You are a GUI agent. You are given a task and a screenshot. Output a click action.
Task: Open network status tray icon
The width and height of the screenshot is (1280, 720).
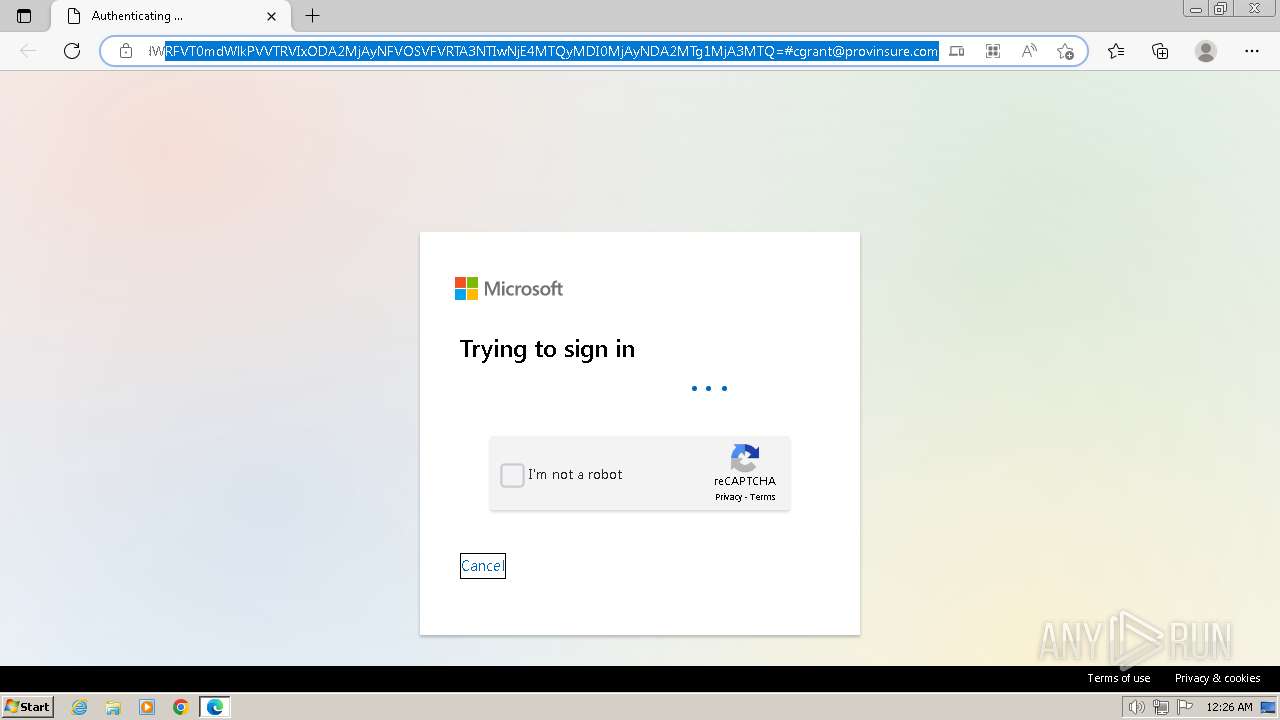pyautogui.click(x=1161, y=707)
